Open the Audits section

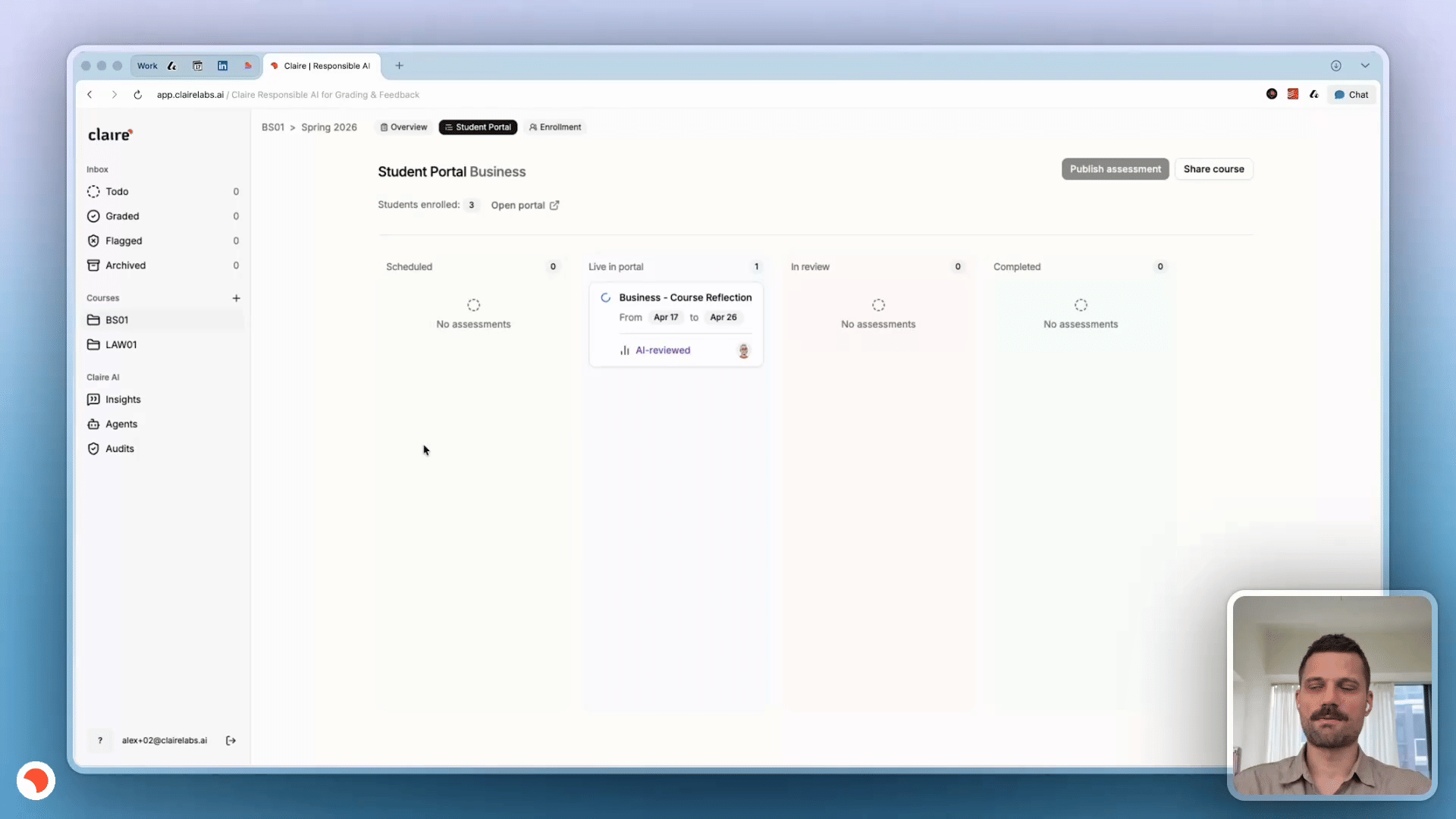[119, 449]
